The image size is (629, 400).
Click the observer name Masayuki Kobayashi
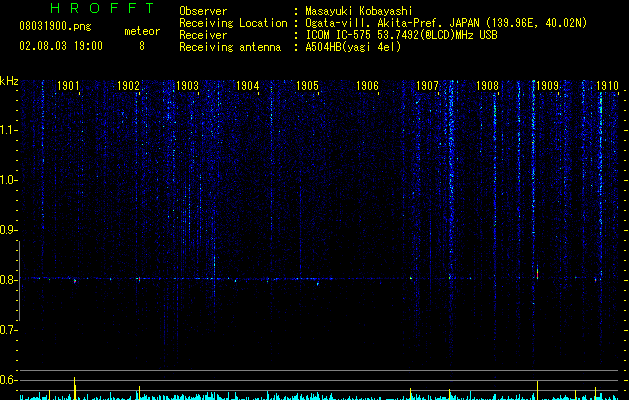[359, 11]
